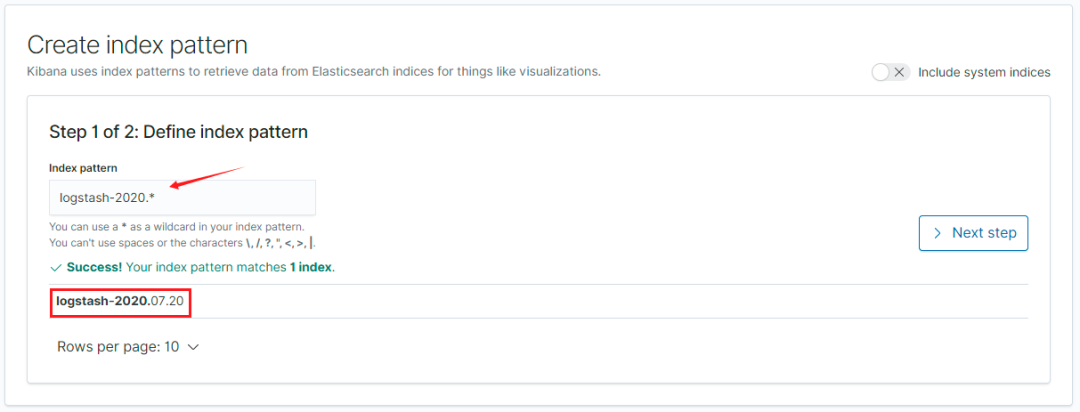This screenshot has height=412, width=1080.
Task: Click the Index pattern input containing logstash-2020.*
Action: (183, 198)
